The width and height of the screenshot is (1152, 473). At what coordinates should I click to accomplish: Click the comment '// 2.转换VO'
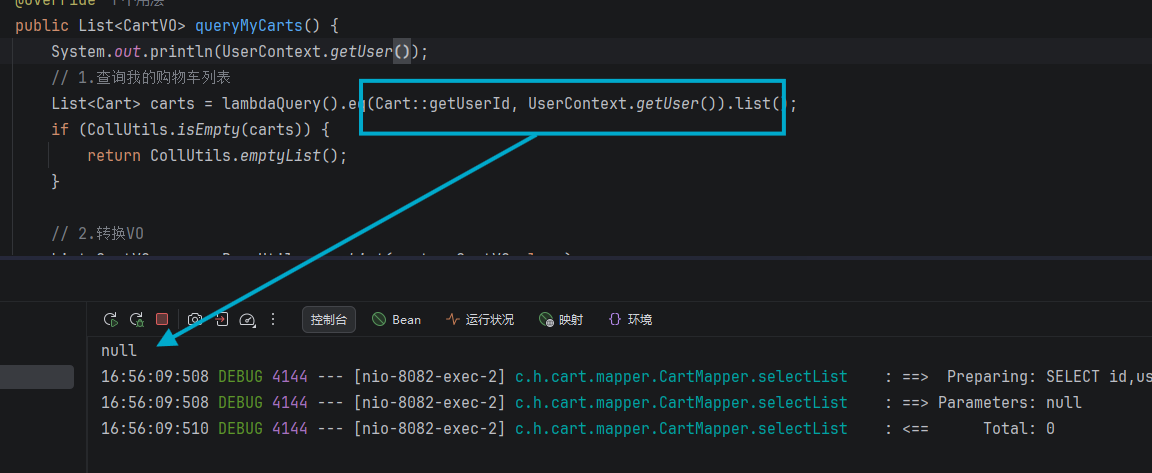(x=98, y=234)
